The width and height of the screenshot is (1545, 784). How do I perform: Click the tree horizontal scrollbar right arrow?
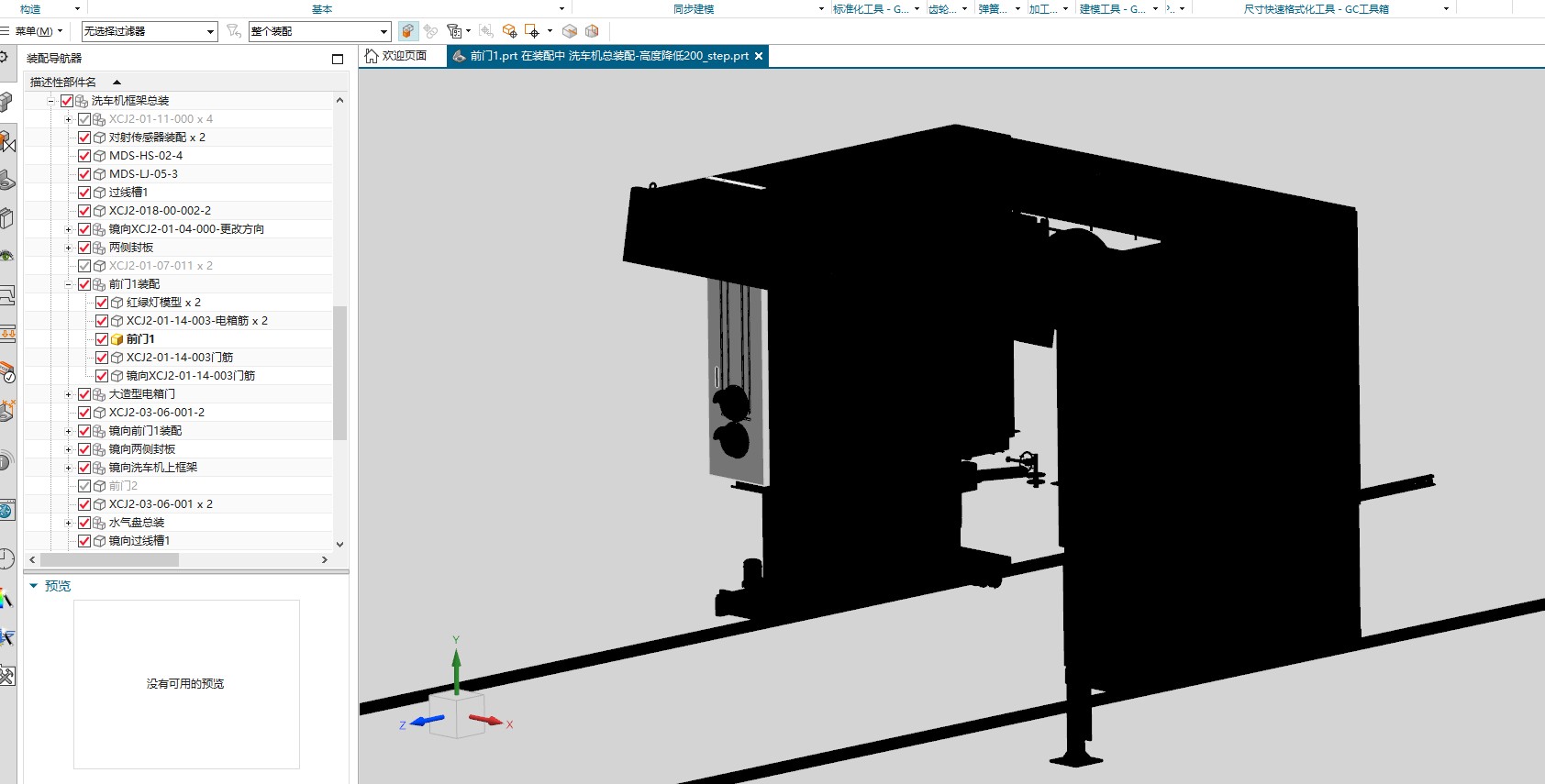pyautogui.click(x=325, y=559)
